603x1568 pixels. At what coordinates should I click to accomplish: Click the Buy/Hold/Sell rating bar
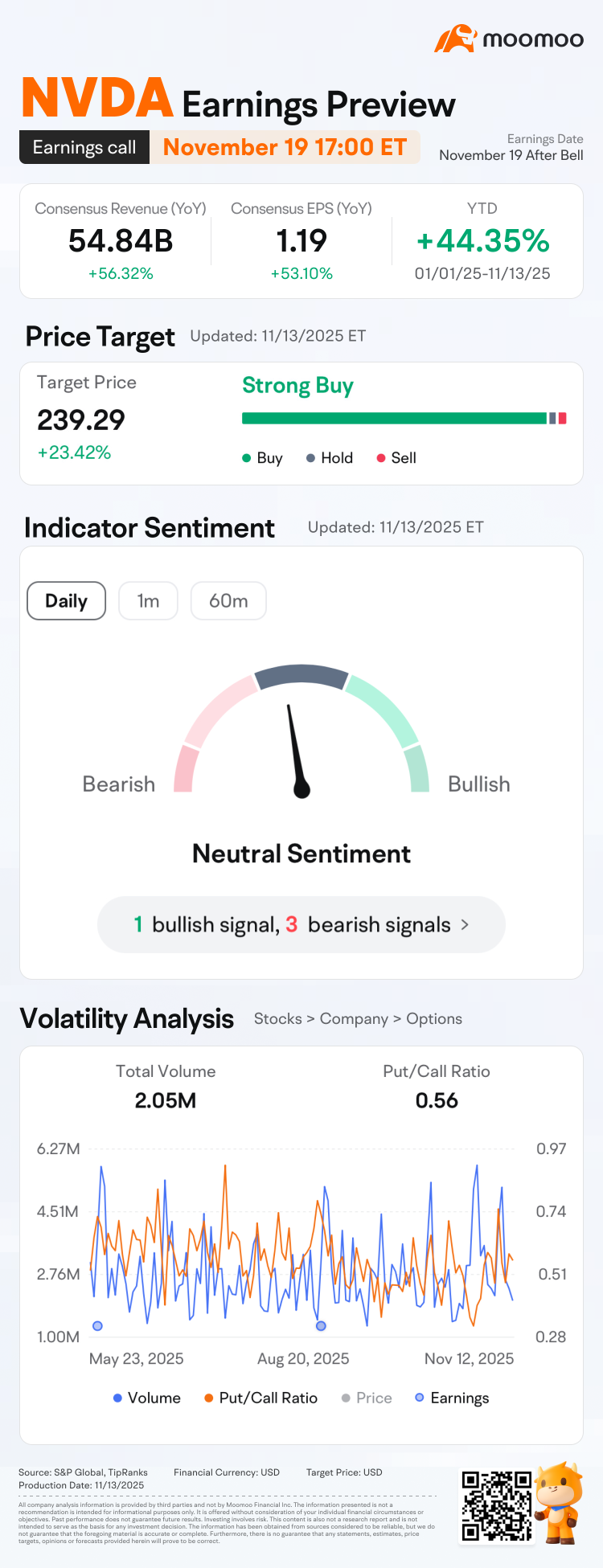401,419
